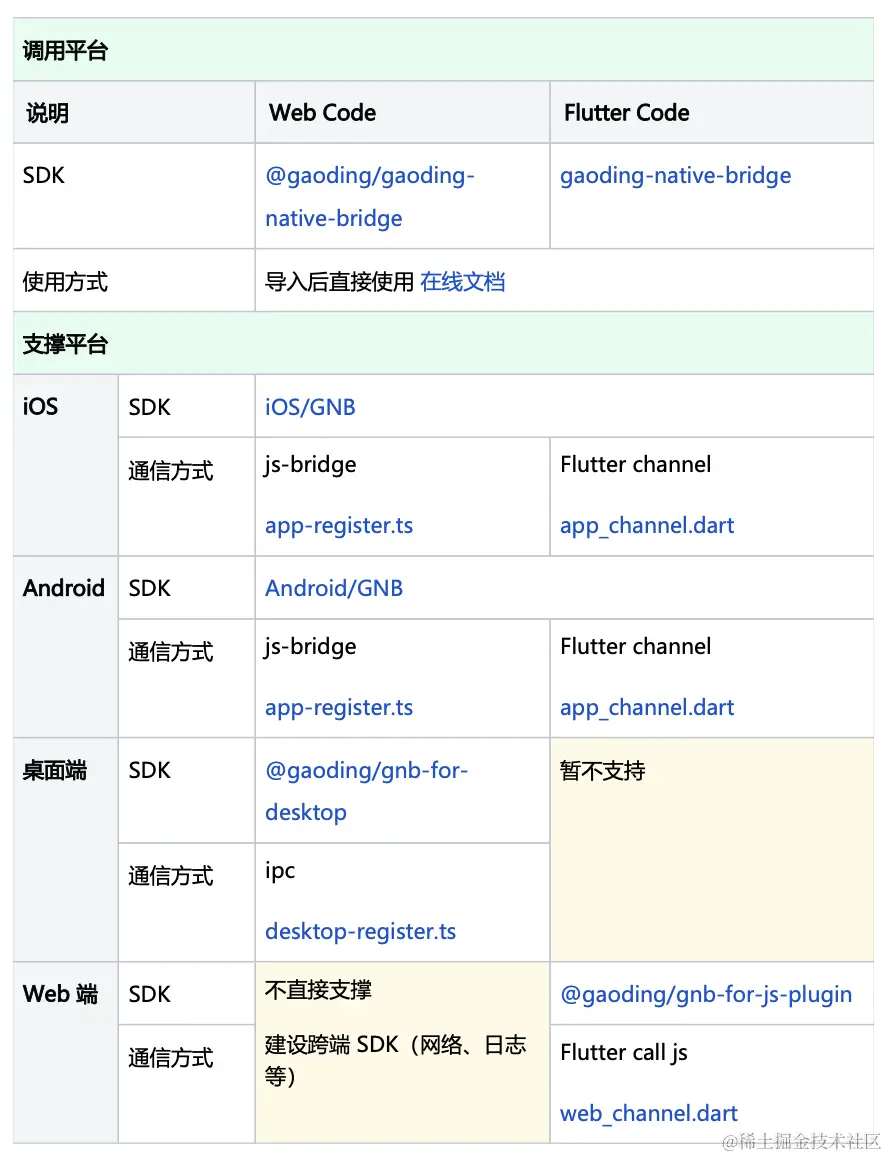
Task: Click the 建设跨端 SDK（网络、日志等）text
Action: pyautogui.click(x=395, y=1060)
